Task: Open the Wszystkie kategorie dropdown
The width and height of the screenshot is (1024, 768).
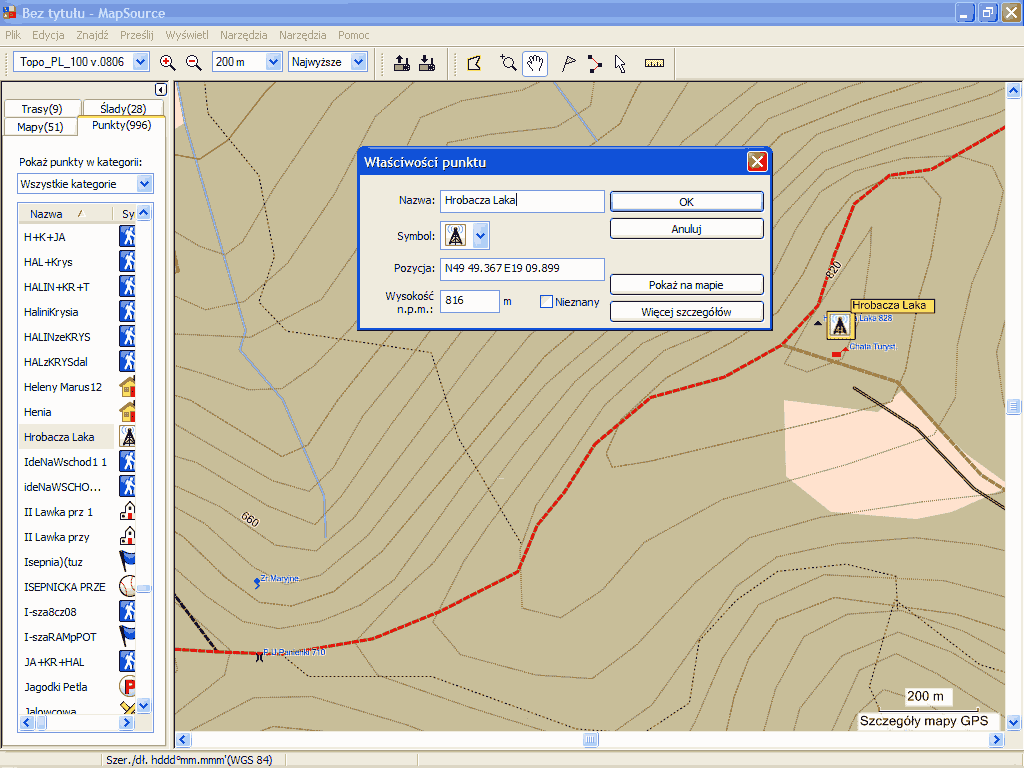Action: (144, 184)
